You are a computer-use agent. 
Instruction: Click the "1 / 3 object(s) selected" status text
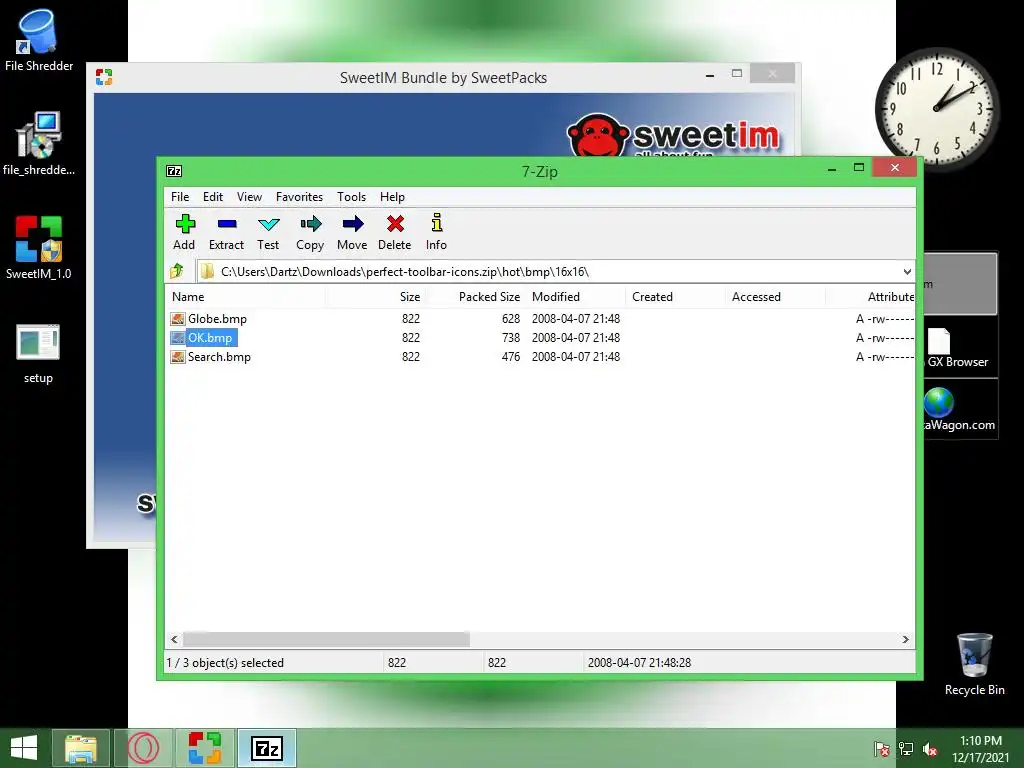(225, 662)
